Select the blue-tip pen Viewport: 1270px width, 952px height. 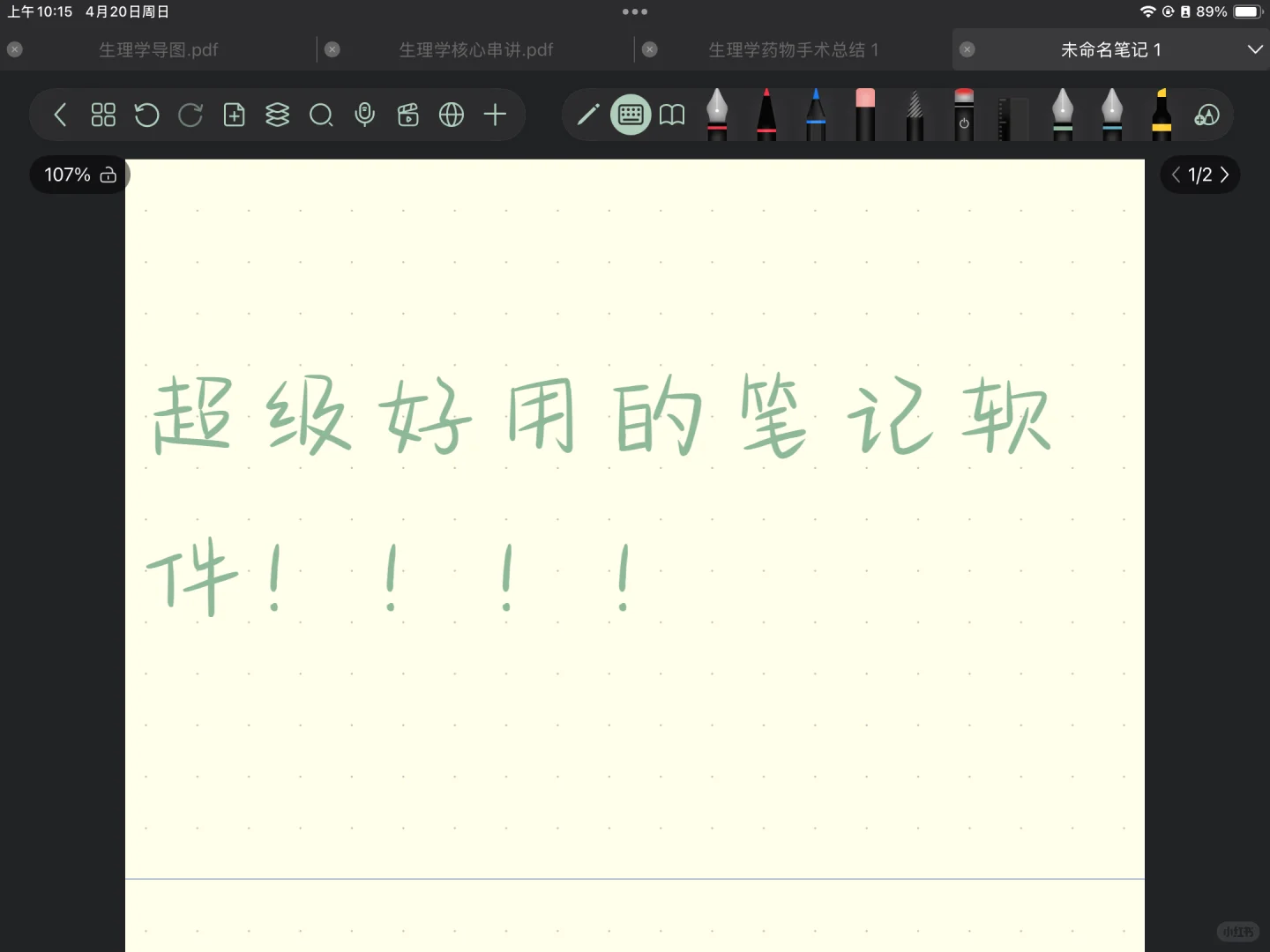coord(816,115)
